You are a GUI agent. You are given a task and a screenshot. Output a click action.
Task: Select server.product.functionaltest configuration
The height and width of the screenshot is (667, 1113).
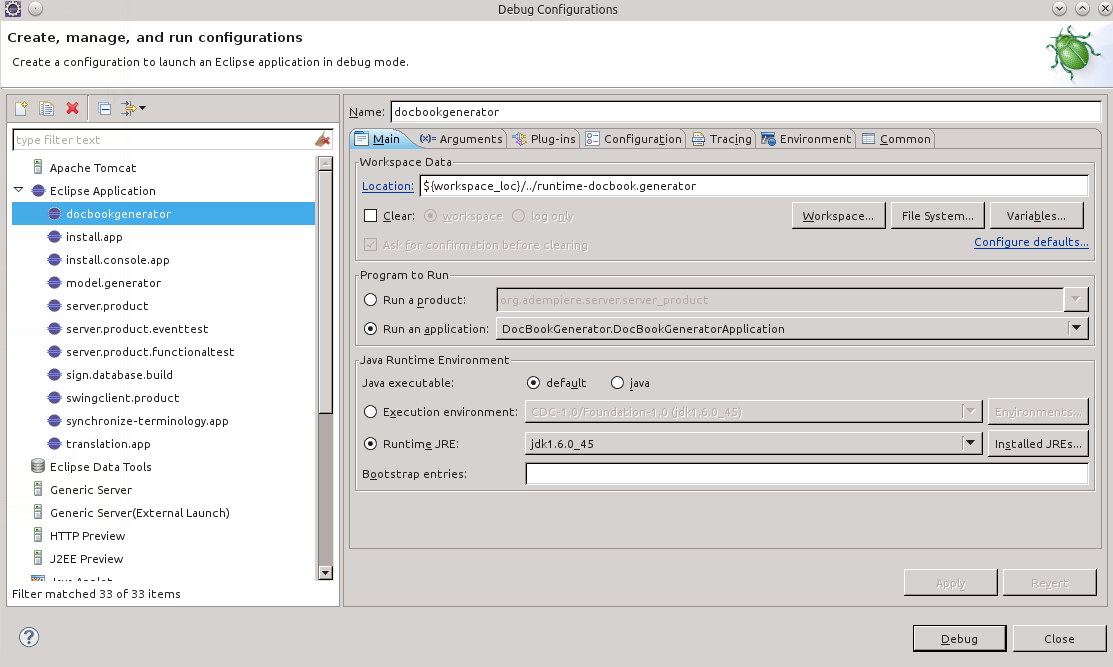(x=150, y=352)
